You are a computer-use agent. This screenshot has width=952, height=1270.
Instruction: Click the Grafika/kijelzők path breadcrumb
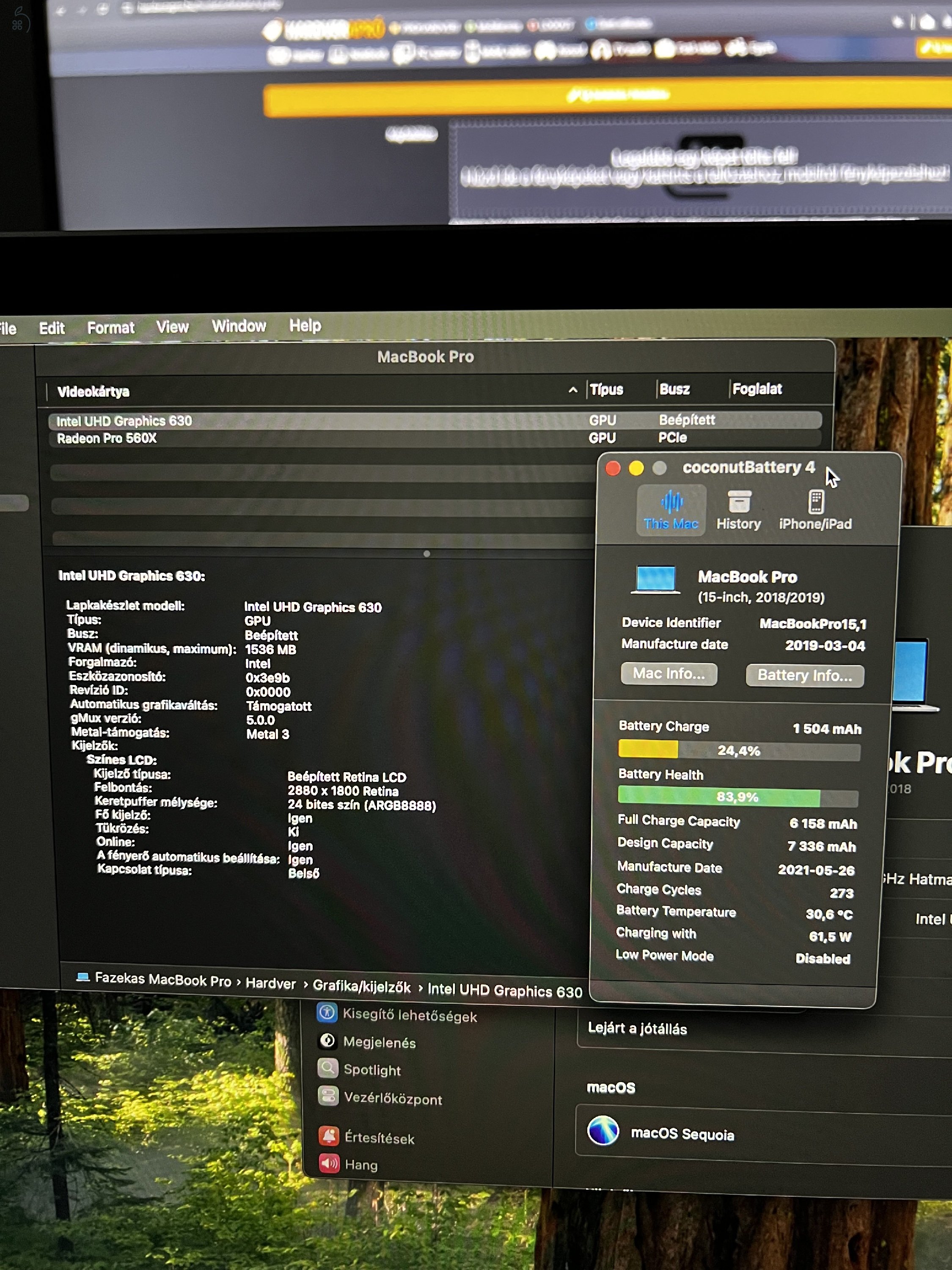click(361, 986)
